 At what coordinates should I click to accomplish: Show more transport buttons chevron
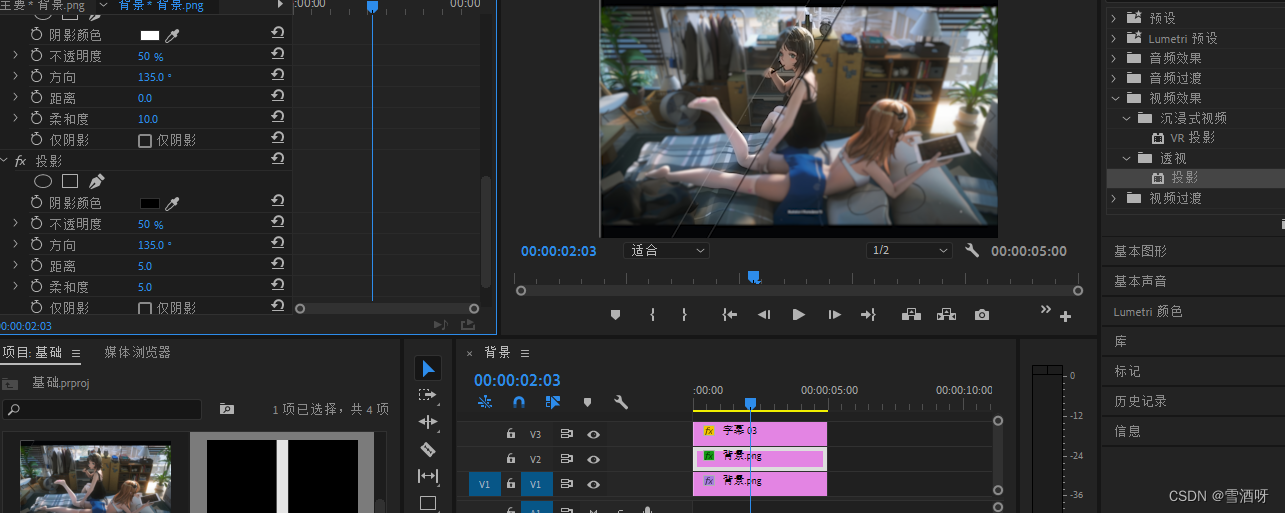pos(1046,309)
